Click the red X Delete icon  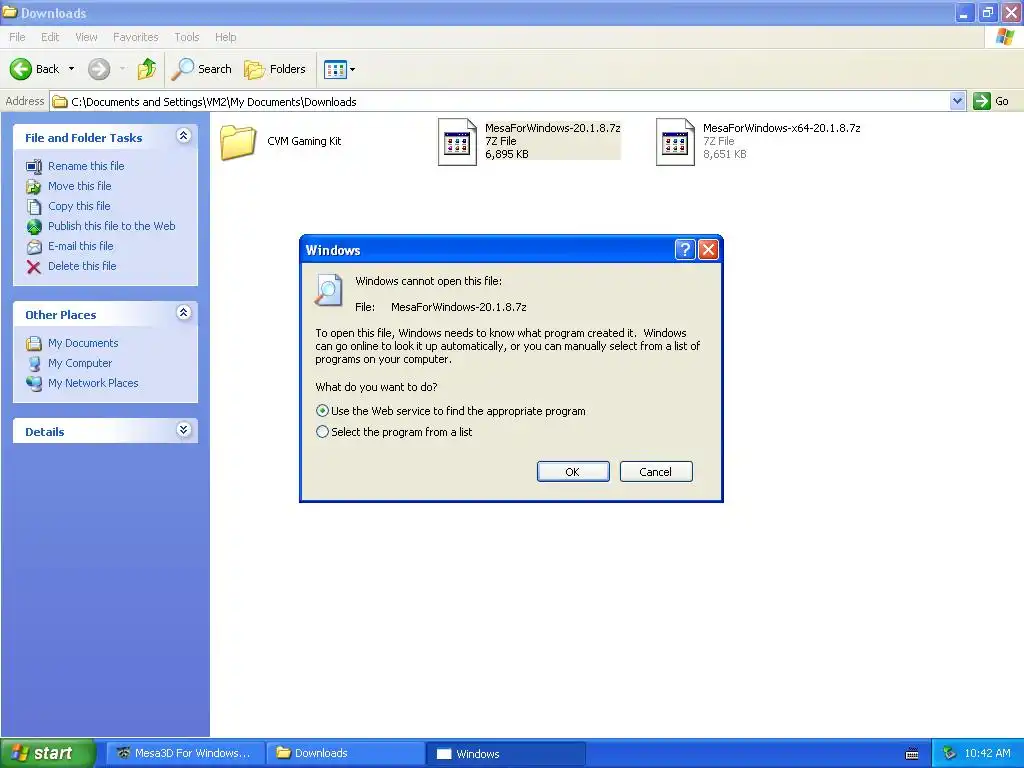click(x=34, y=266)
